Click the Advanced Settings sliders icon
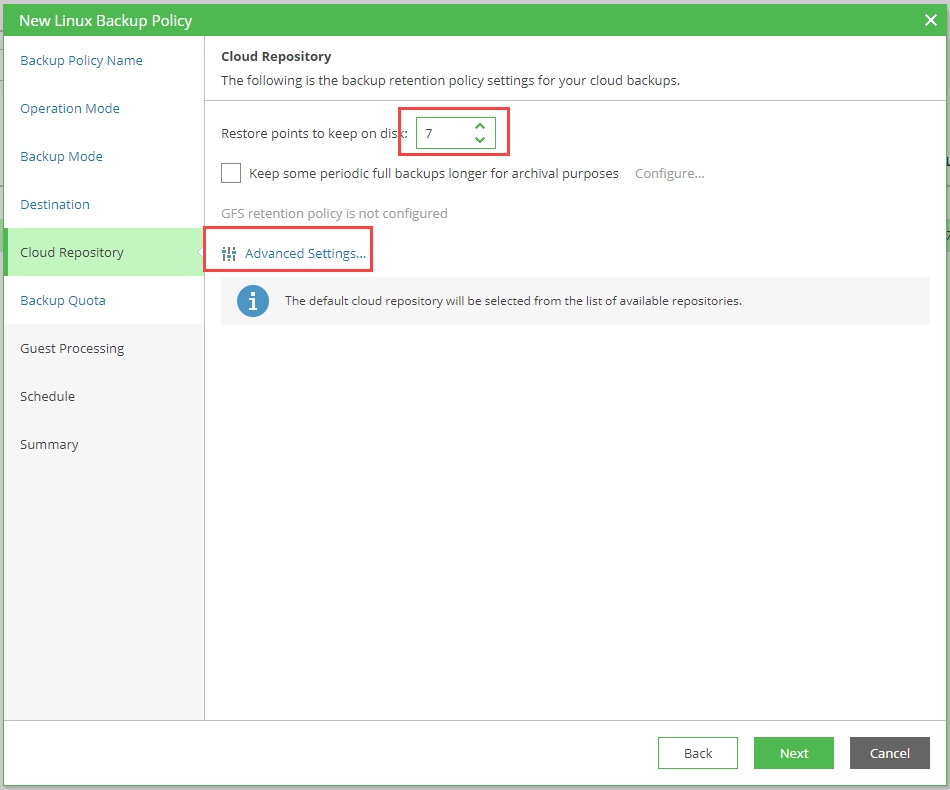Image resolution: width=950 pixels, height=790 pixels. coord(229,254)
